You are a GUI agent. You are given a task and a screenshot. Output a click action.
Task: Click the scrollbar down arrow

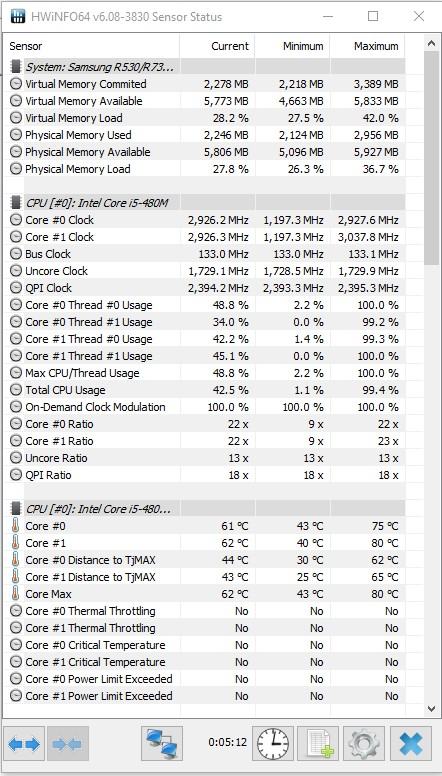tap(431, 709)
